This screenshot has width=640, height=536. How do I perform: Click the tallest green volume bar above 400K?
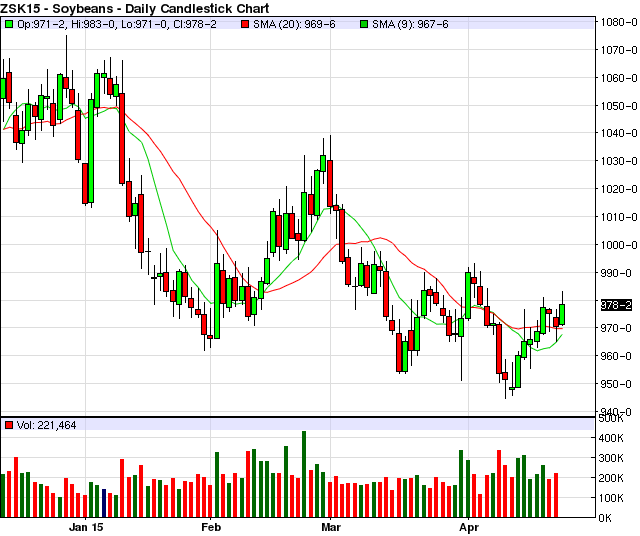[304, 474]
